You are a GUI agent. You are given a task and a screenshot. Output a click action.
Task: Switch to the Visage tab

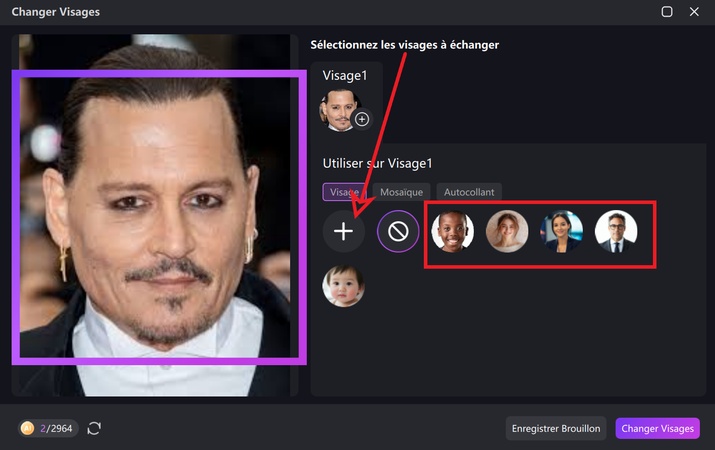tap(344, 192)
